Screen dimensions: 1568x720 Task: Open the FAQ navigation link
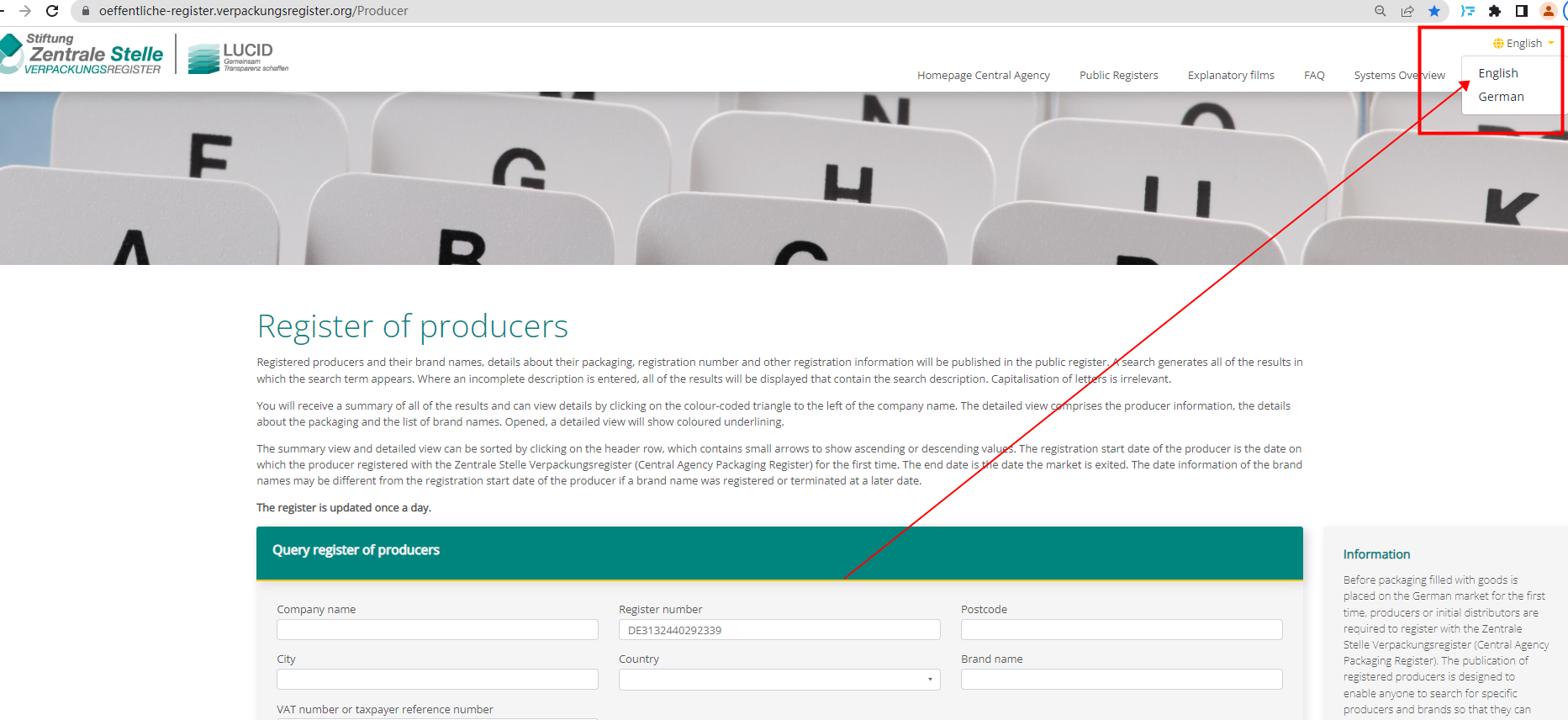(1313, 76)
